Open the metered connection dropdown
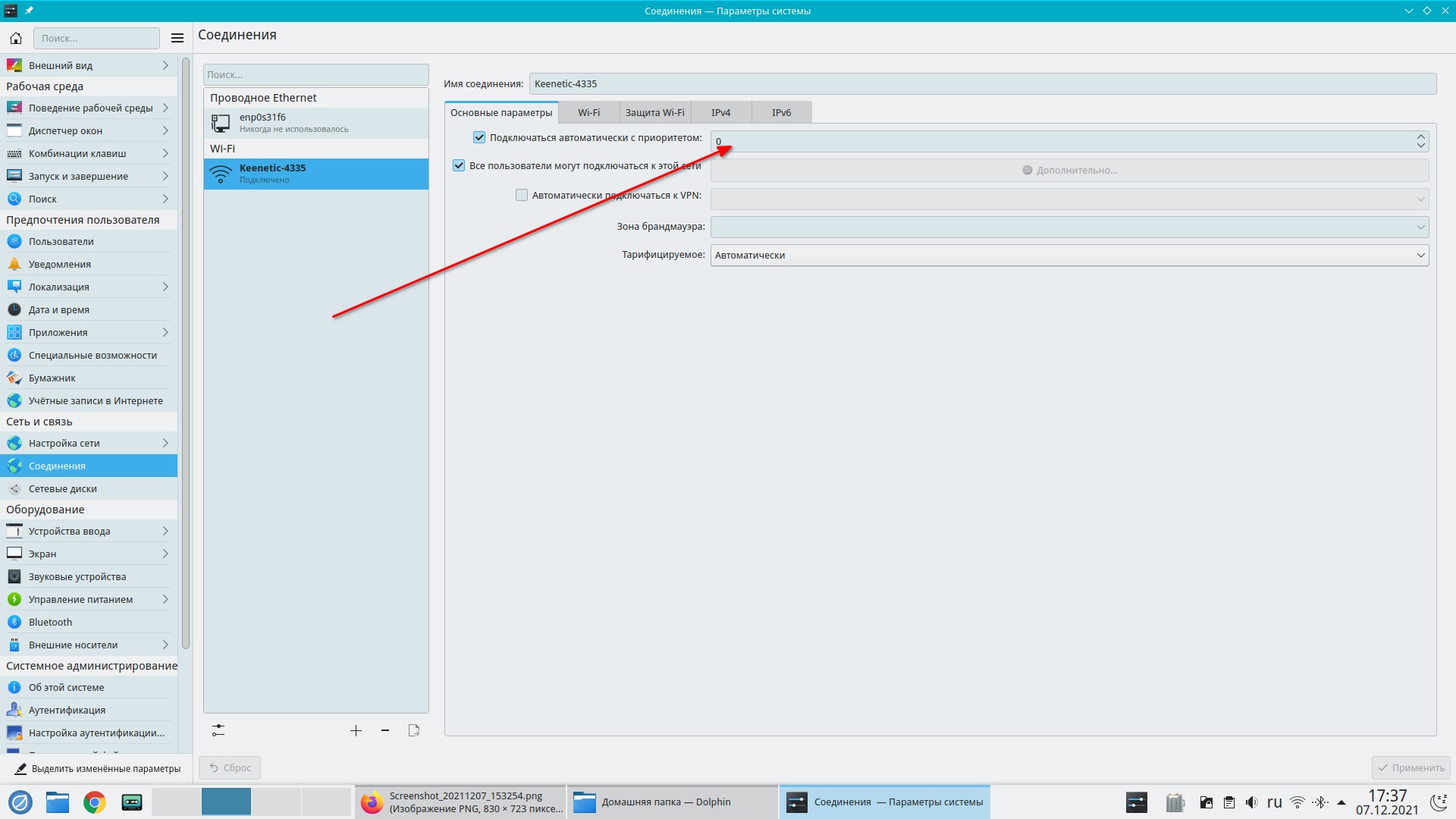 [1069, 255]
